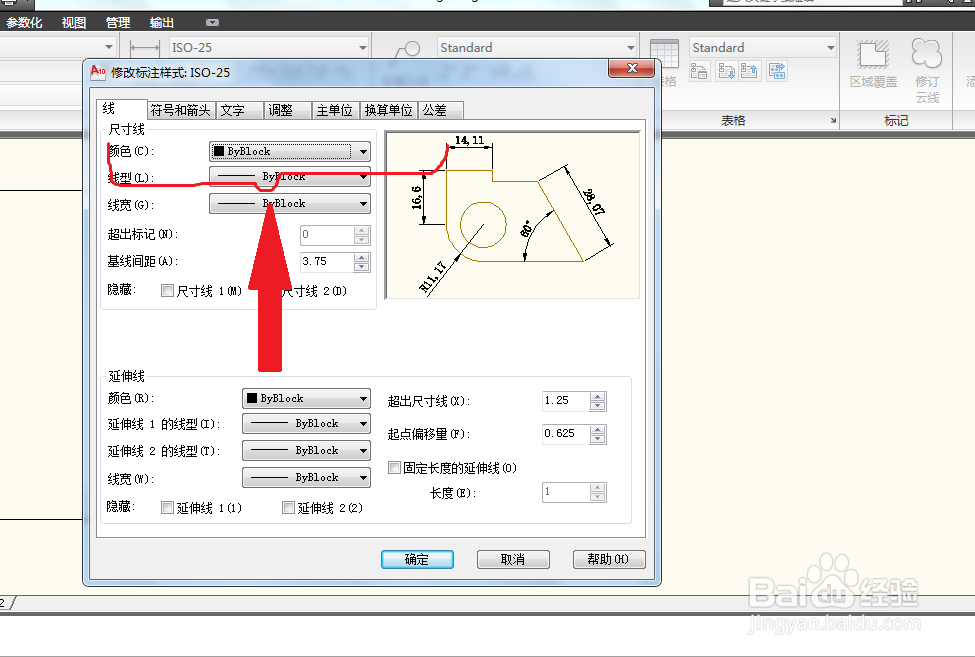This screenshot has width=975, height=657.
Task: Switch to the 换算单位 tab
Action: pos(389,111)
